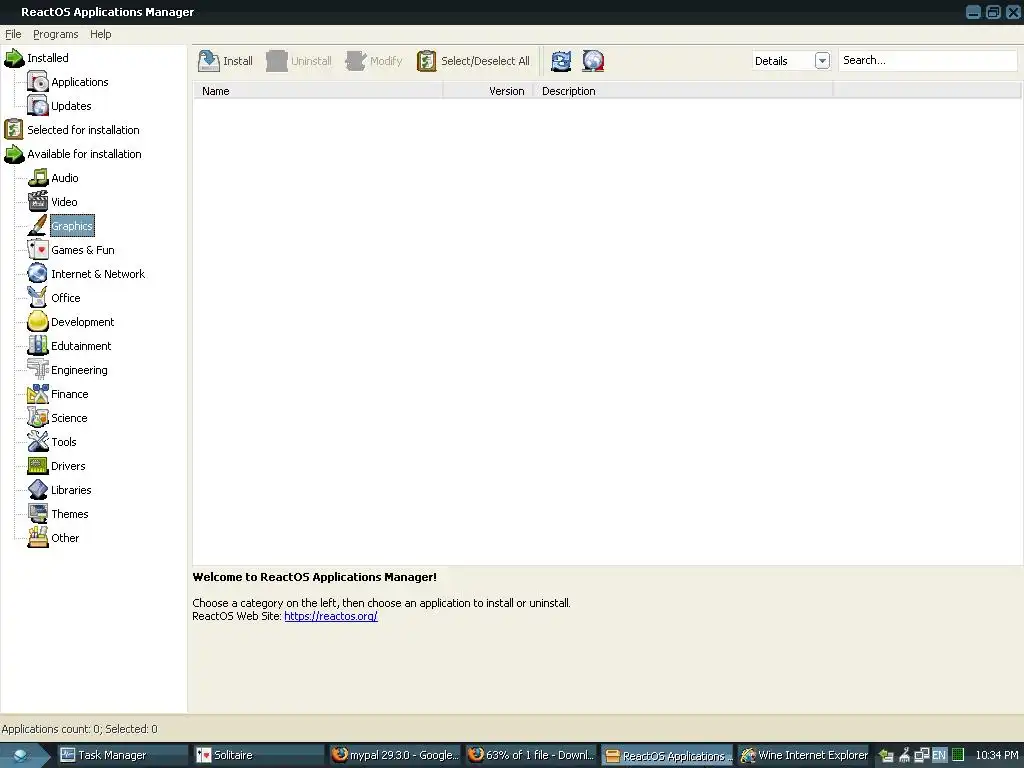Click the Audio music note icon
The width and height of the screenshot is (1024, 768).
[38, 178]
